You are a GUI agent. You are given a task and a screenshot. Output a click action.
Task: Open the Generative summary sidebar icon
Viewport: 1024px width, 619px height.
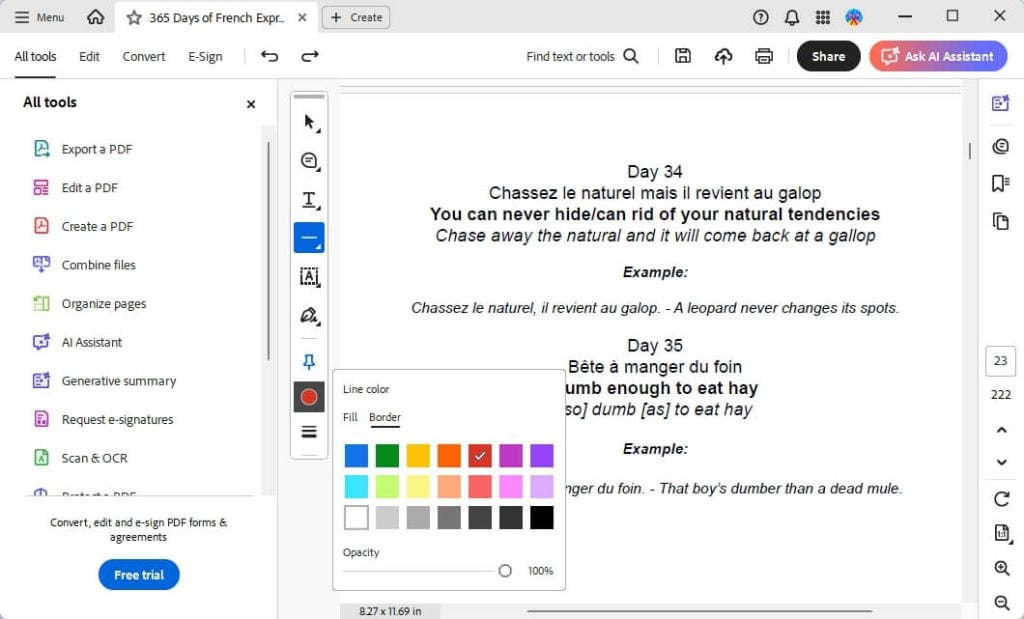click(1001, 103)
